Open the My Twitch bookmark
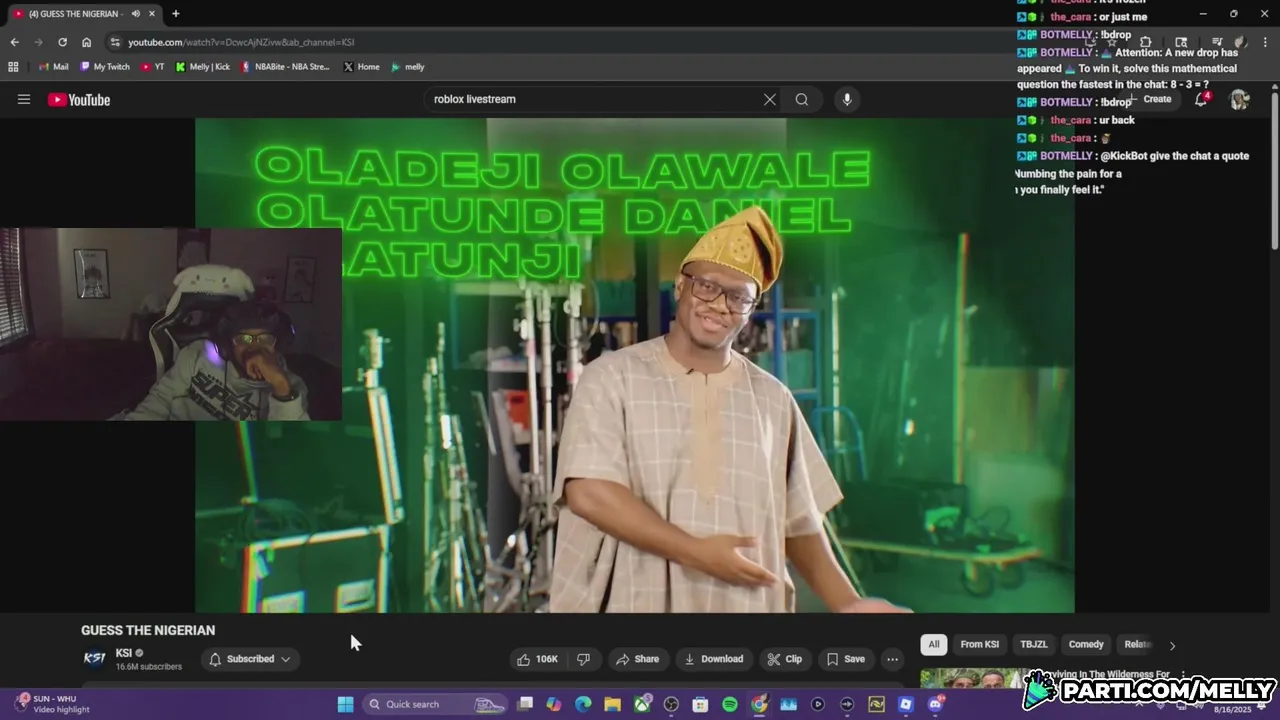This screenshot has width=1280, height=720. 105,67
